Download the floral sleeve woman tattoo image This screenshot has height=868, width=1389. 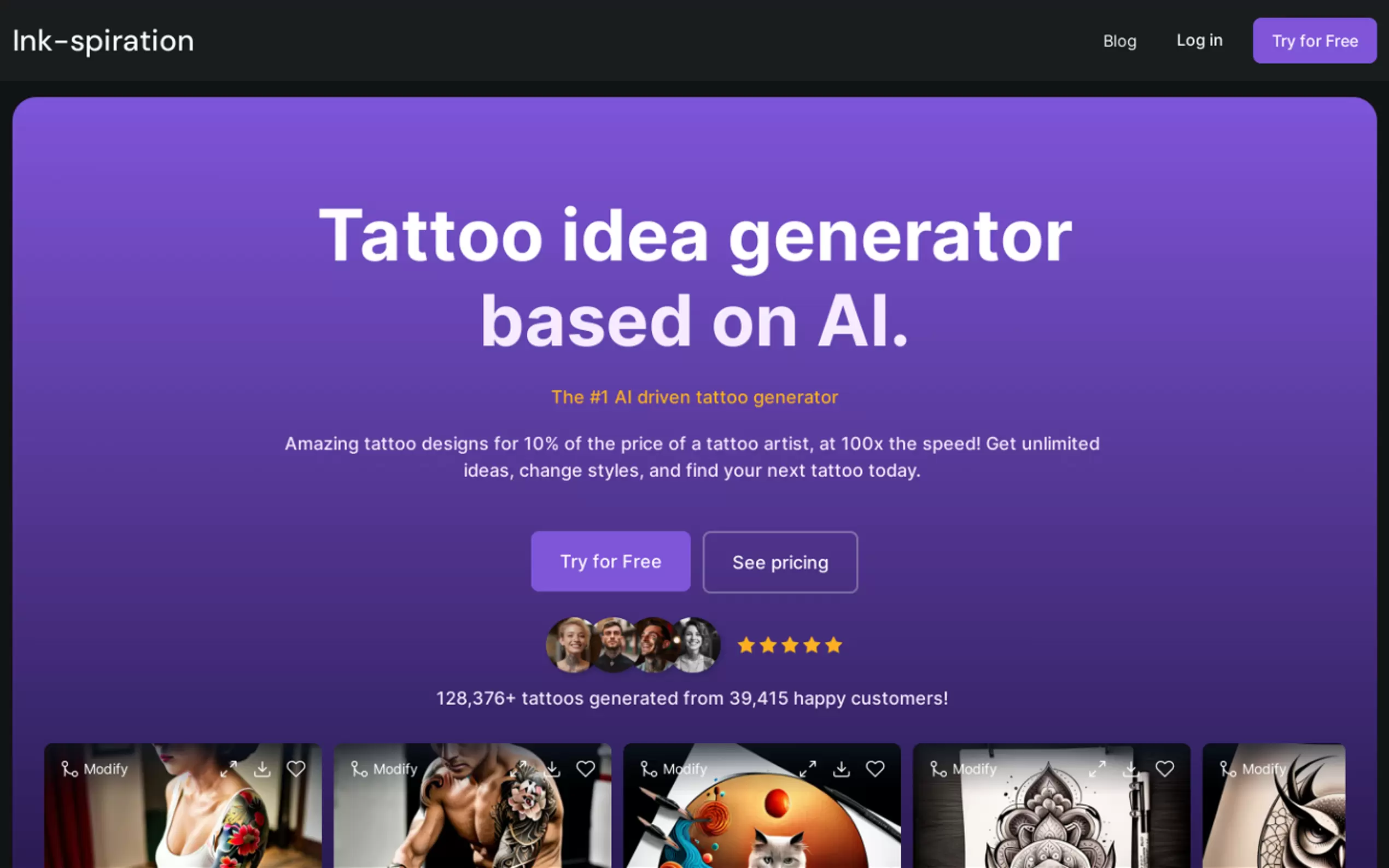coord(262,768)
